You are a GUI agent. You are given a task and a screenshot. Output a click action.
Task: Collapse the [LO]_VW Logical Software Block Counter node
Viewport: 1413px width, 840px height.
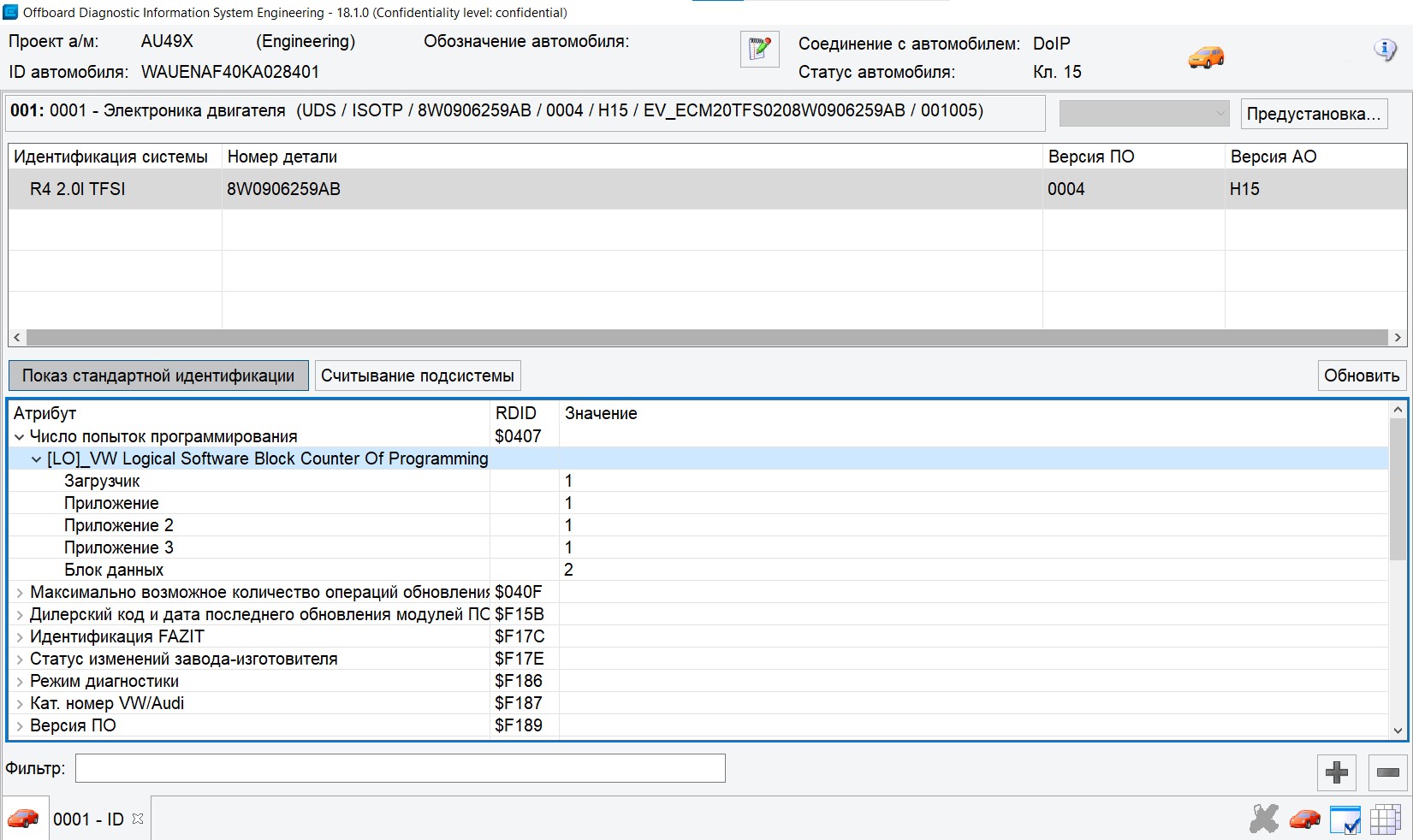(37, 459)
